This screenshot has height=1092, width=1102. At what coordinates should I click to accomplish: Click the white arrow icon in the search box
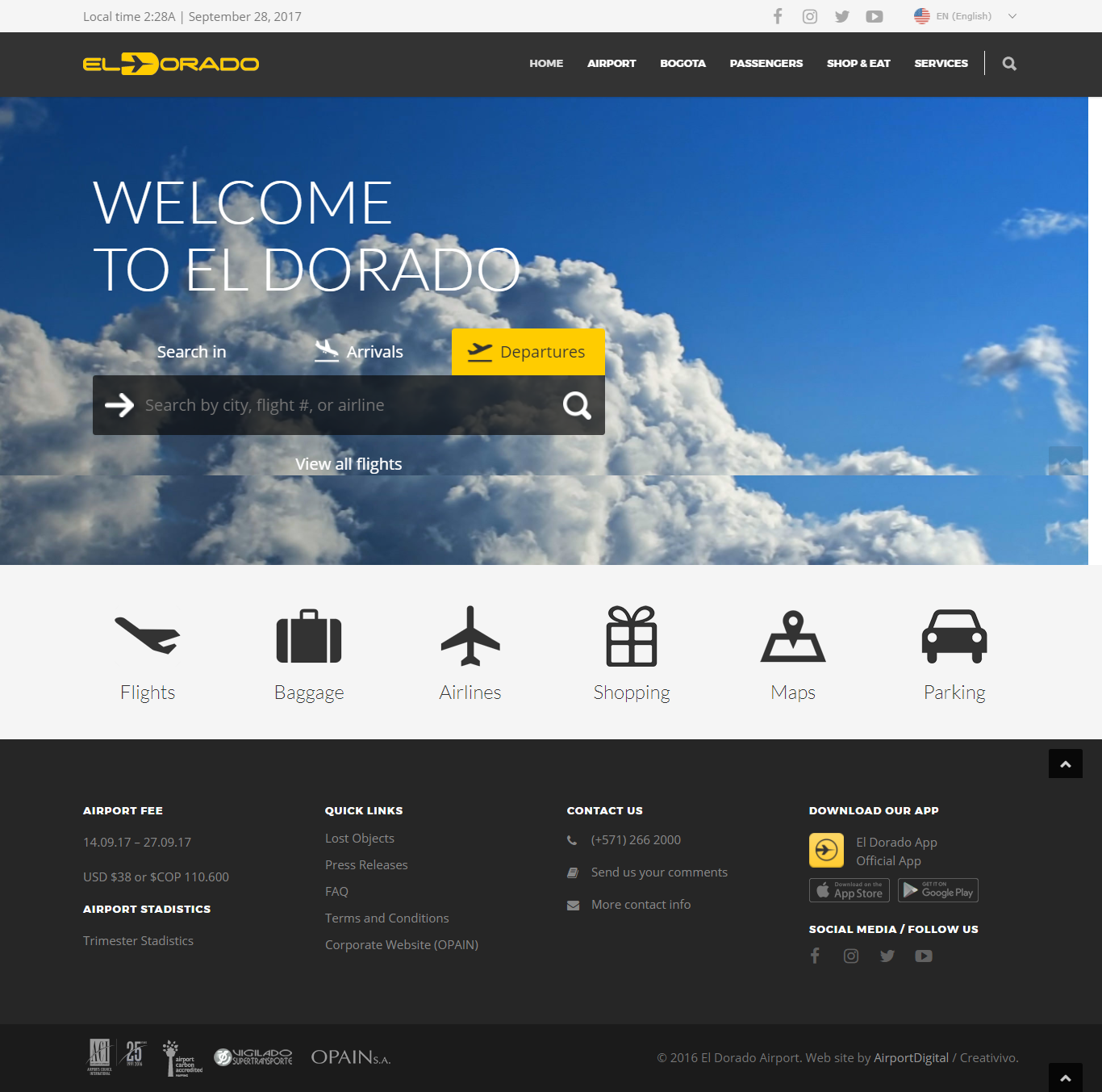[x=119, y=405]
